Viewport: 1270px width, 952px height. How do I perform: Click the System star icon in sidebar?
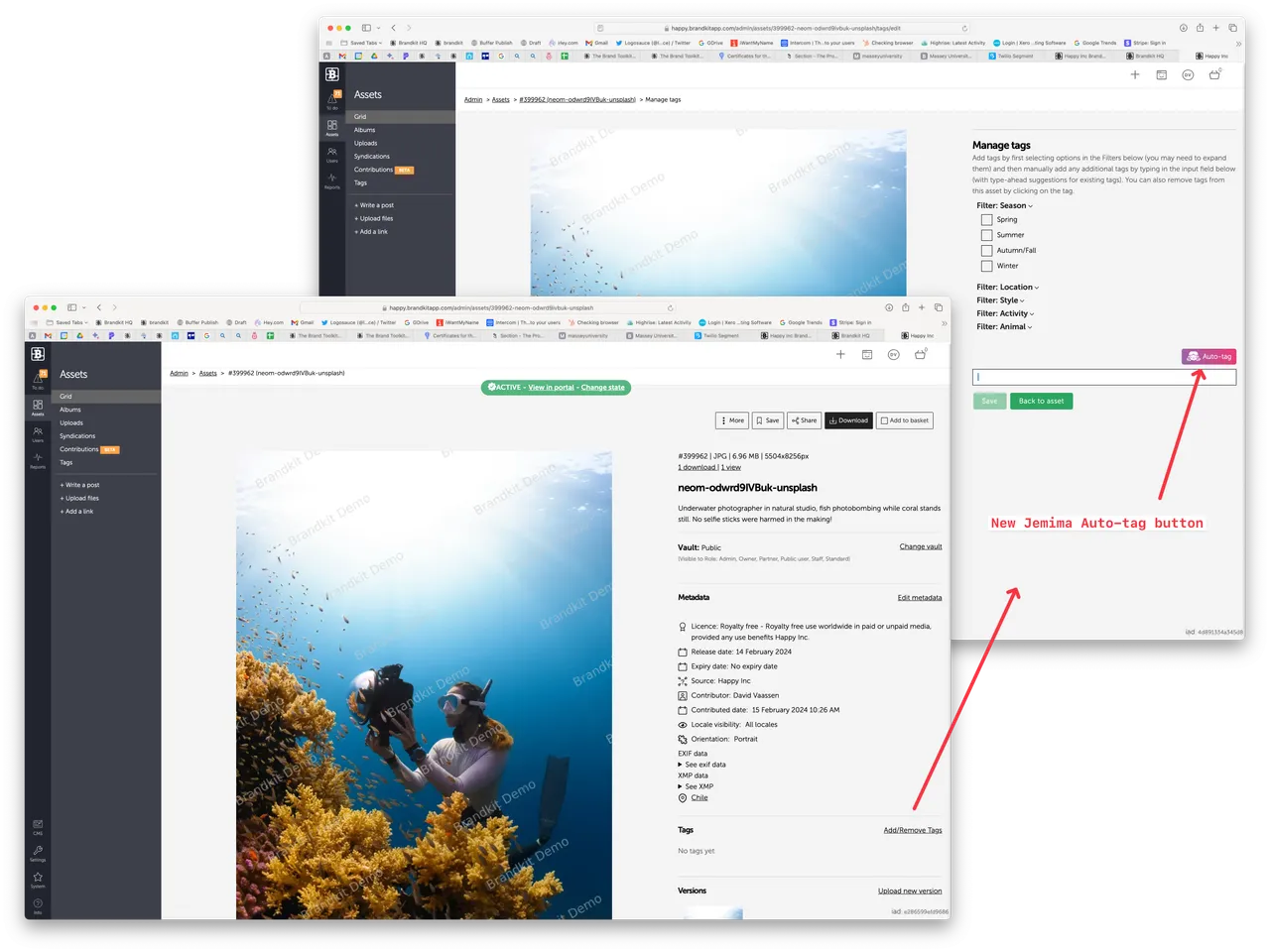38,878
